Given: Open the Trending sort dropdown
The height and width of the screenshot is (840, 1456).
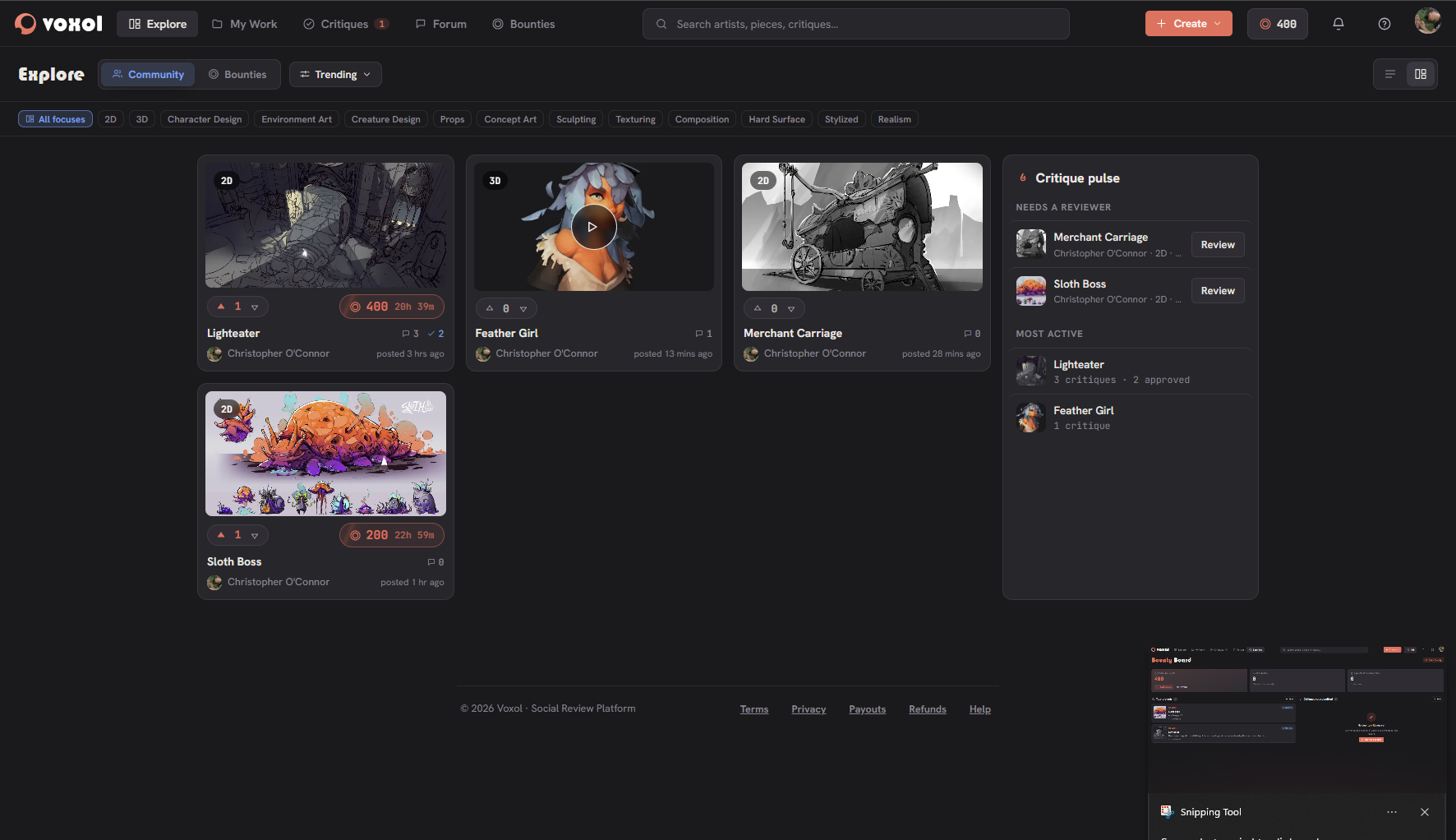Looking at the screenshot, I should pos(335,74).
